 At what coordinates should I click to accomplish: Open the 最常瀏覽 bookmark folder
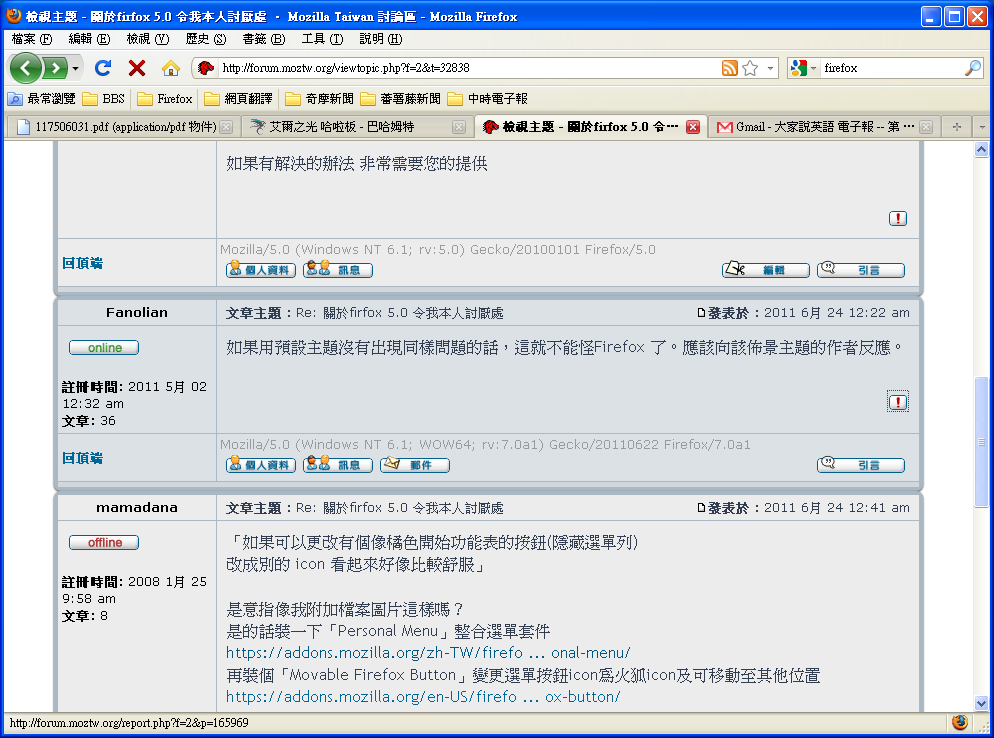[x=42, y=99]
